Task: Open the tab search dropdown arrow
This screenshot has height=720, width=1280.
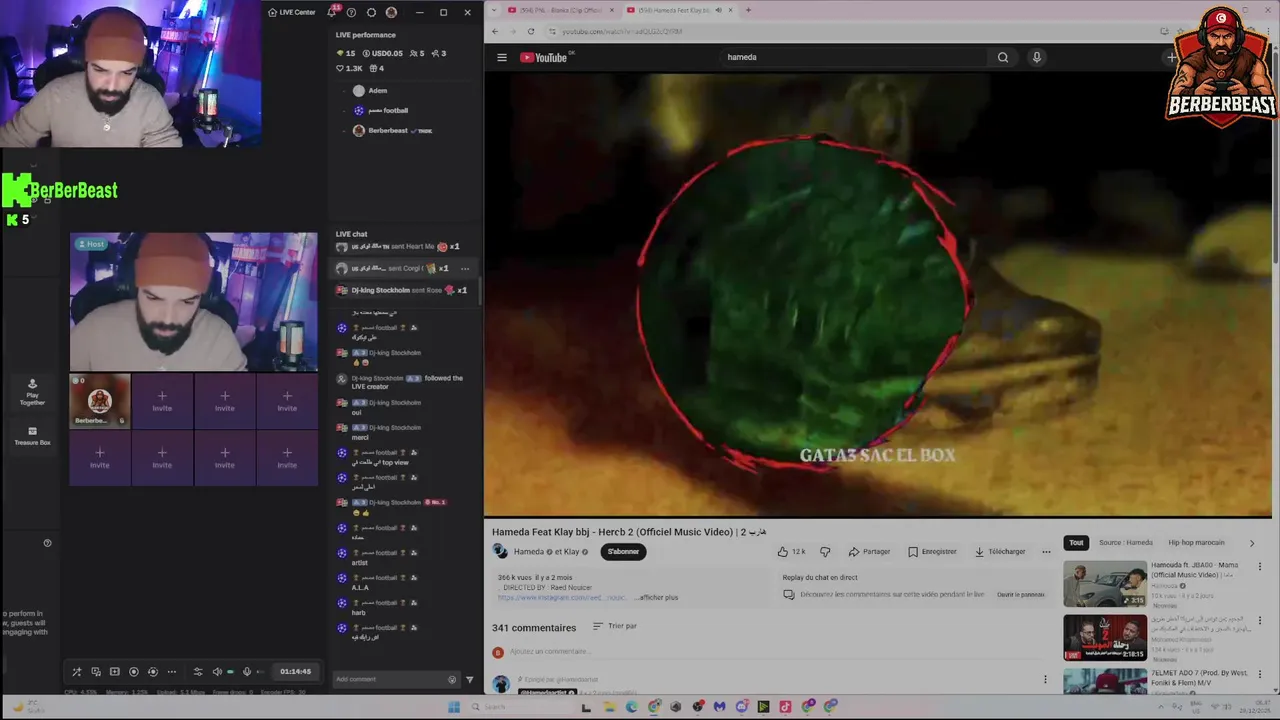Action: coord(494,10)
